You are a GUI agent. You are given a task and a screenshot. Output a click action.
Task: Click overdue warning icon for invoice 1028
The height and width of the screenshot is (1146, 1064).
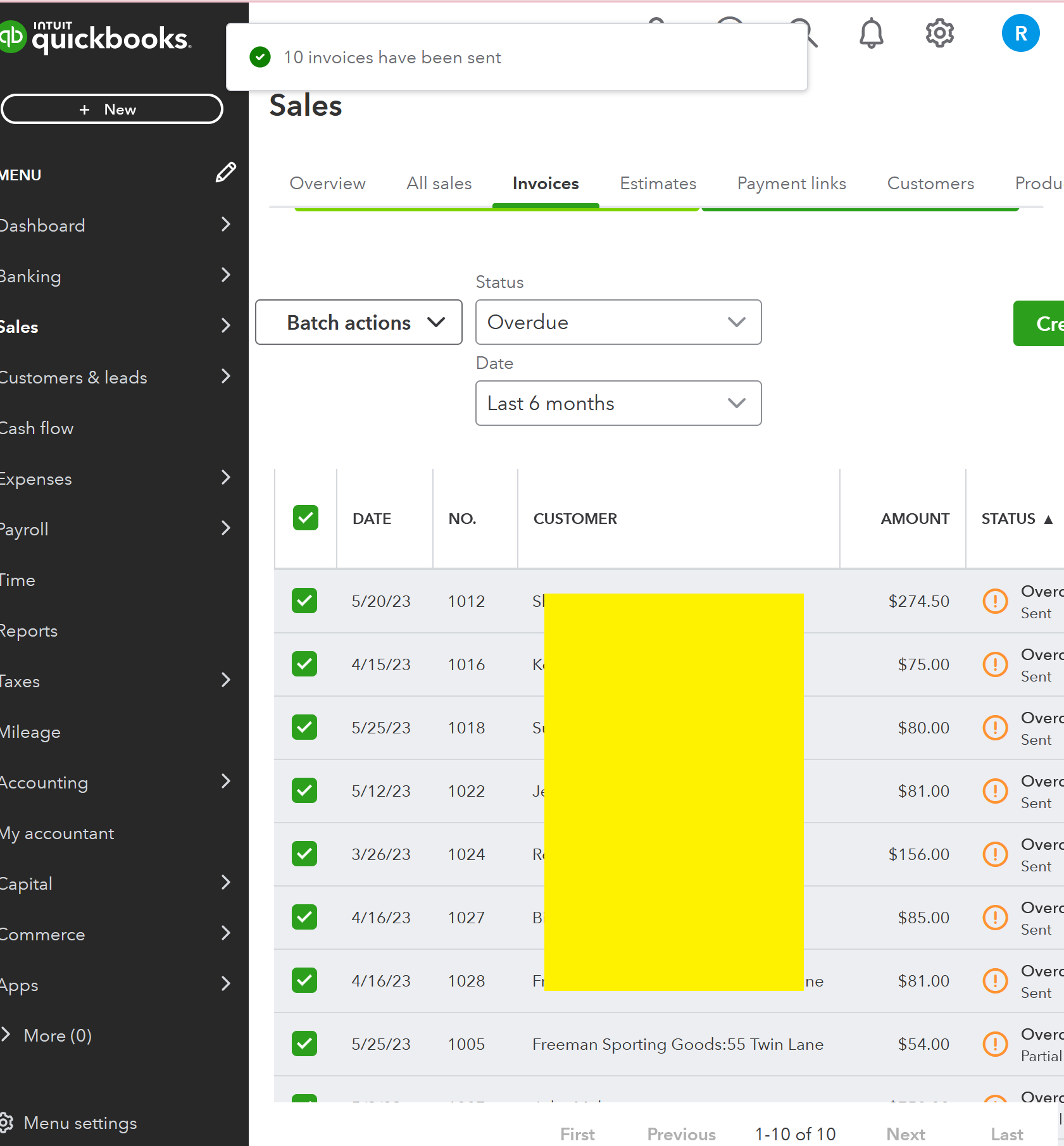tap(995, 980)
